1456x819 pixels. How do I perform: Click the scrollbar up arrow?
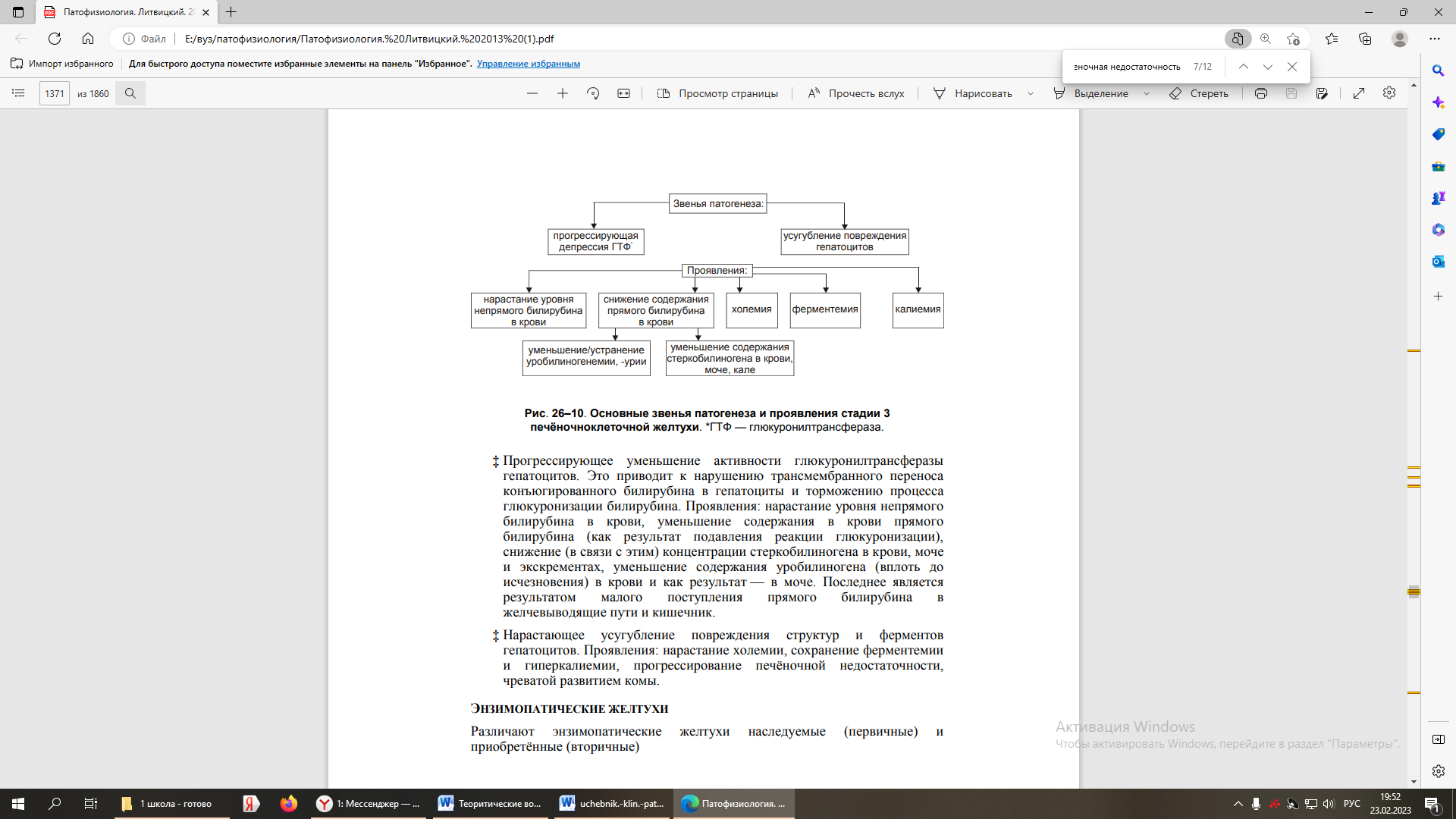click(1414, 85)
